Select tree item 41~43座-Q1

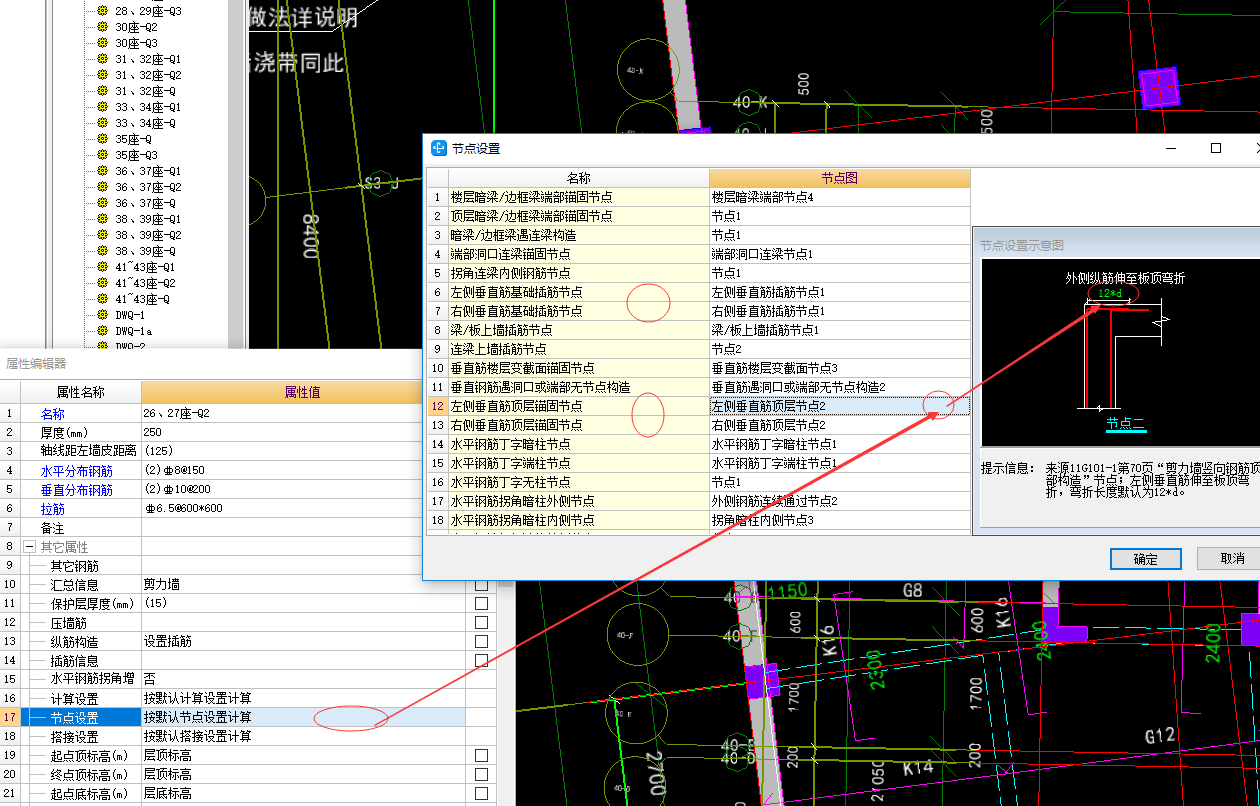[144, 268]
